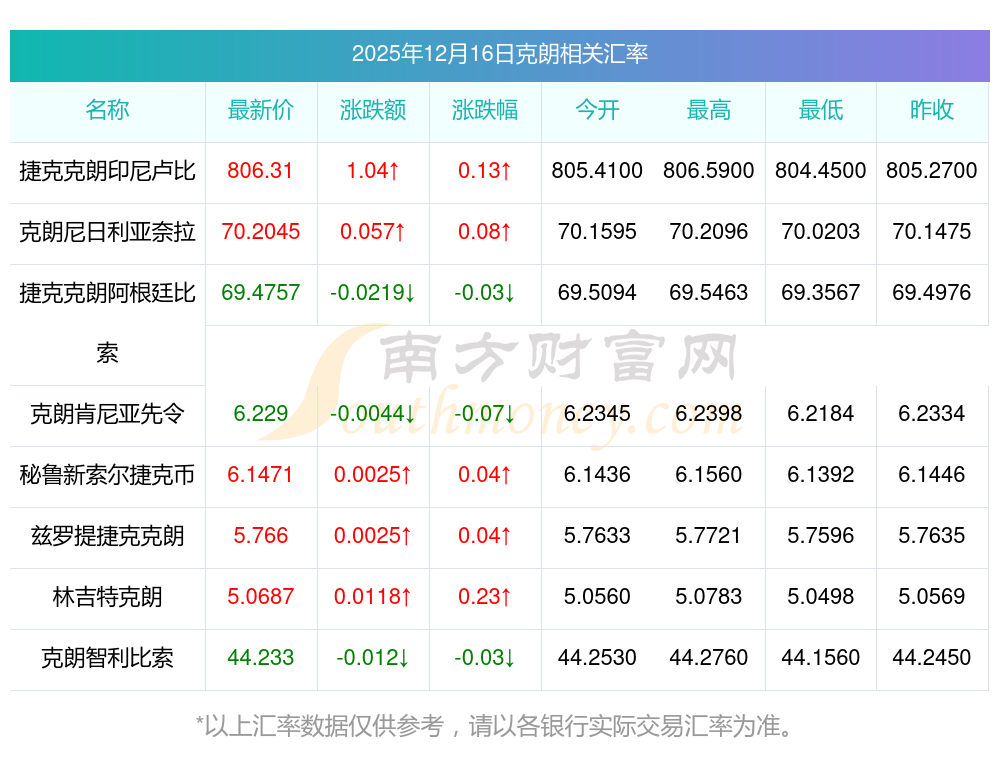Click the 涨跌额 column header
Image resolution: width=1000 pixels, height=757 pixels.
pos(373,110)
